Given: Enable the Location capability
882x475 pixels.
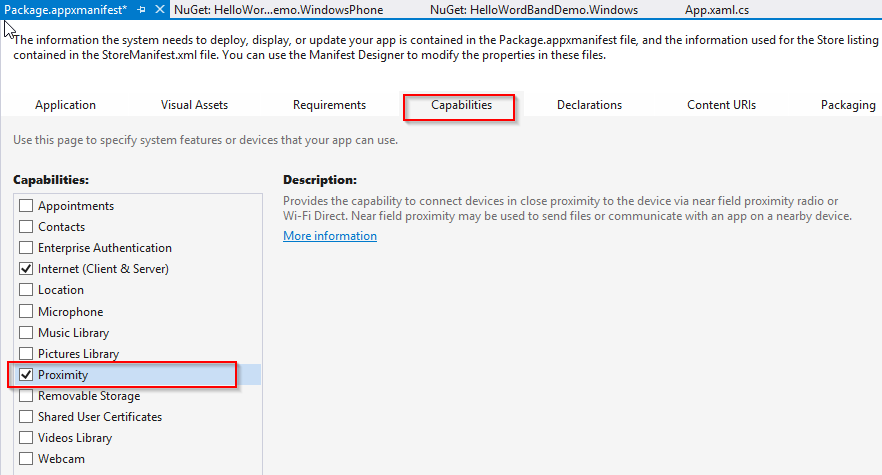Looking at the screenshot, I should coord(26,290).
